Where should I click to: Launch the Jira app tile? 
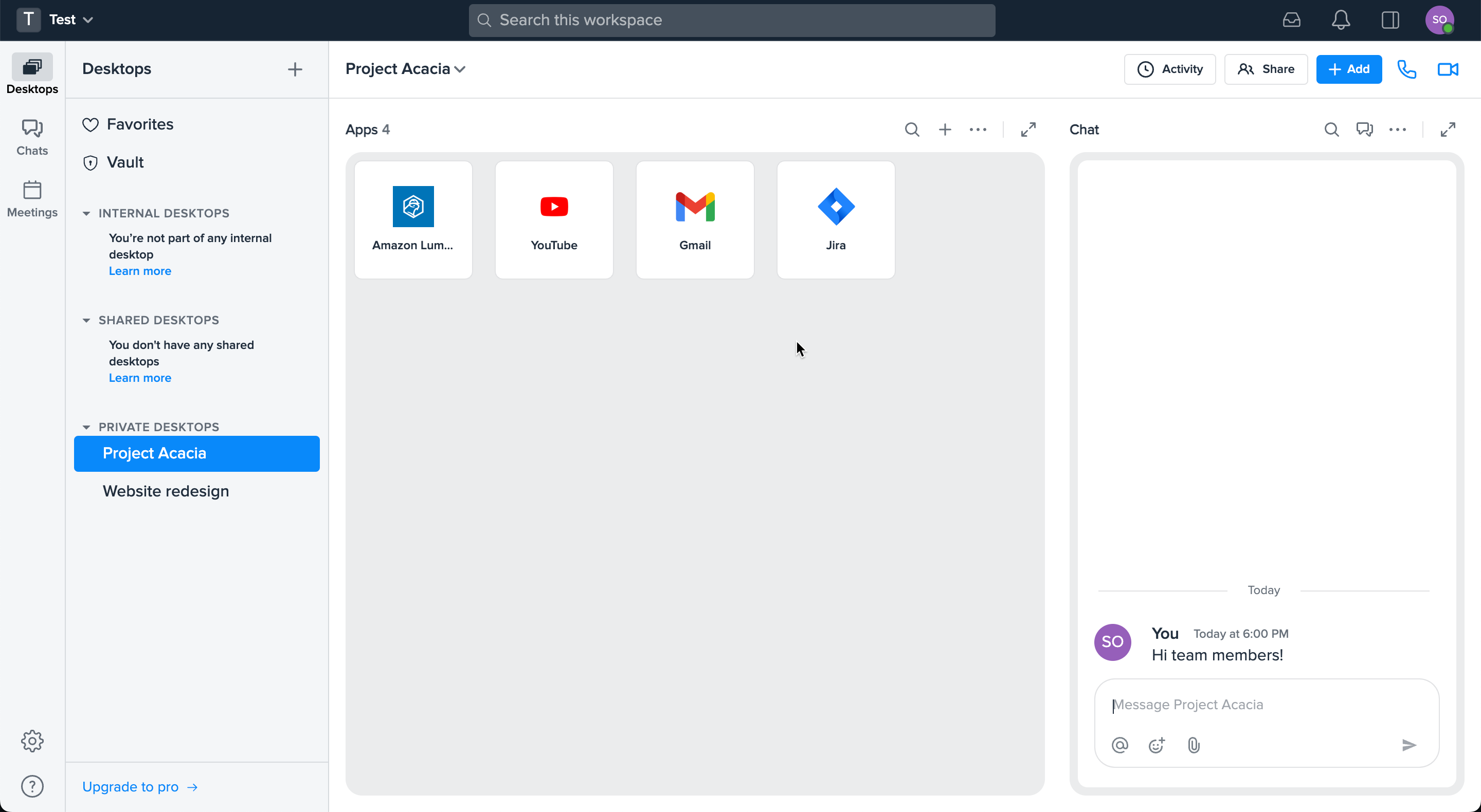click(836, 219)
